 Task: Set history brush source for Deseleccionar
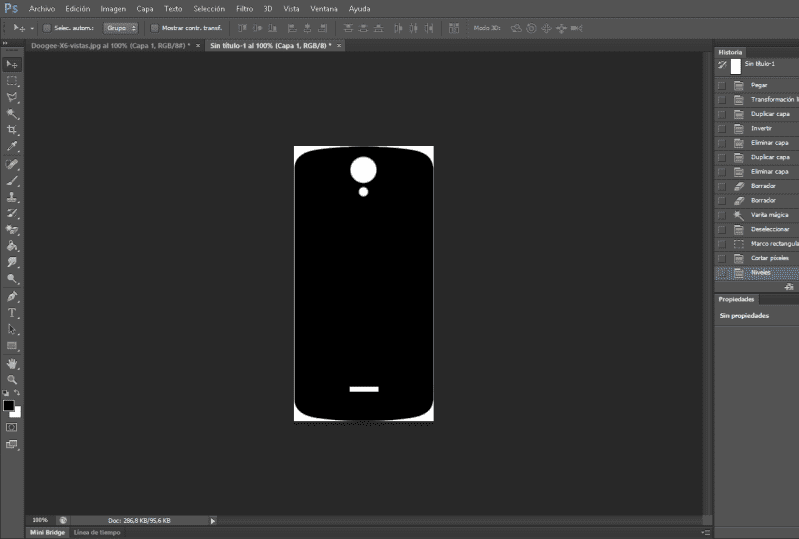click(722, 229)
